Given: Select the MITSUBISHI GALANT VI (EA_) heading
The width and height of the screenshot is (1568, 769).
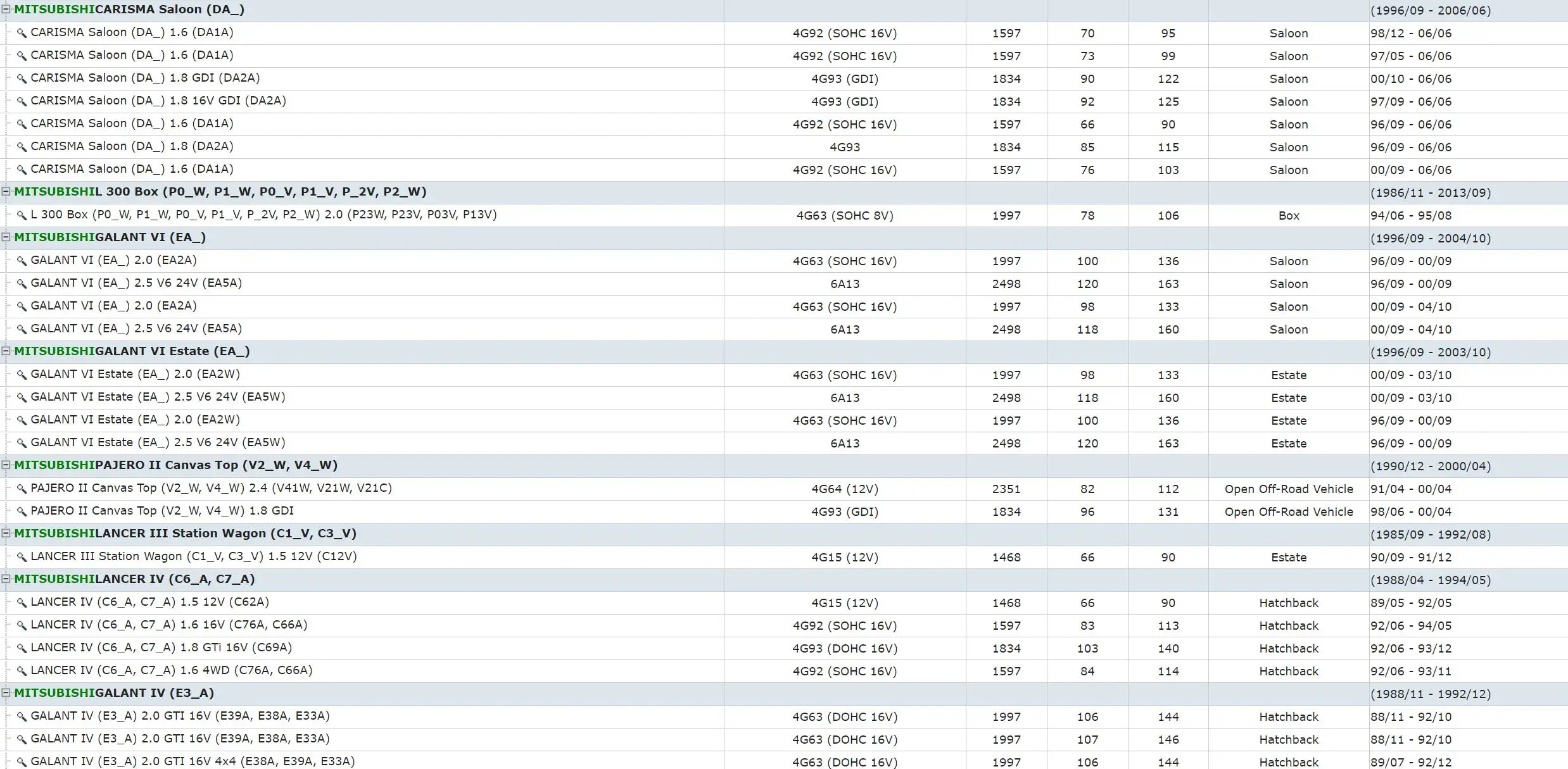Looking at the screenshot, I should (110, 237).
